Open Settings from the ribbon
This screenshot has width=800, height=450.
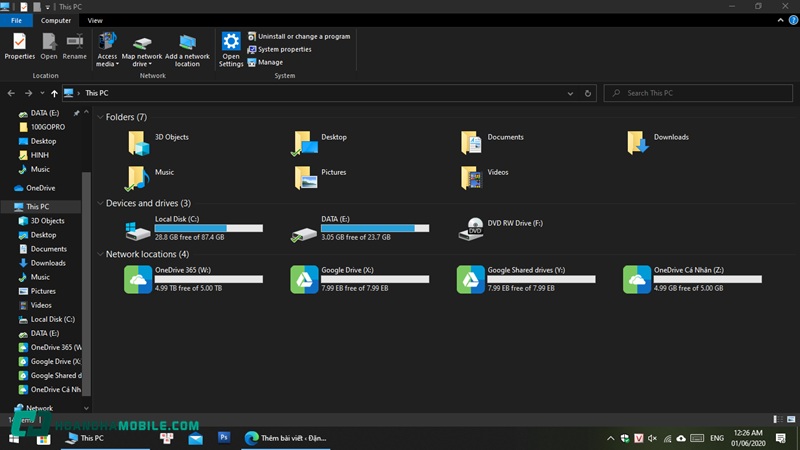(x=231, y=47)
